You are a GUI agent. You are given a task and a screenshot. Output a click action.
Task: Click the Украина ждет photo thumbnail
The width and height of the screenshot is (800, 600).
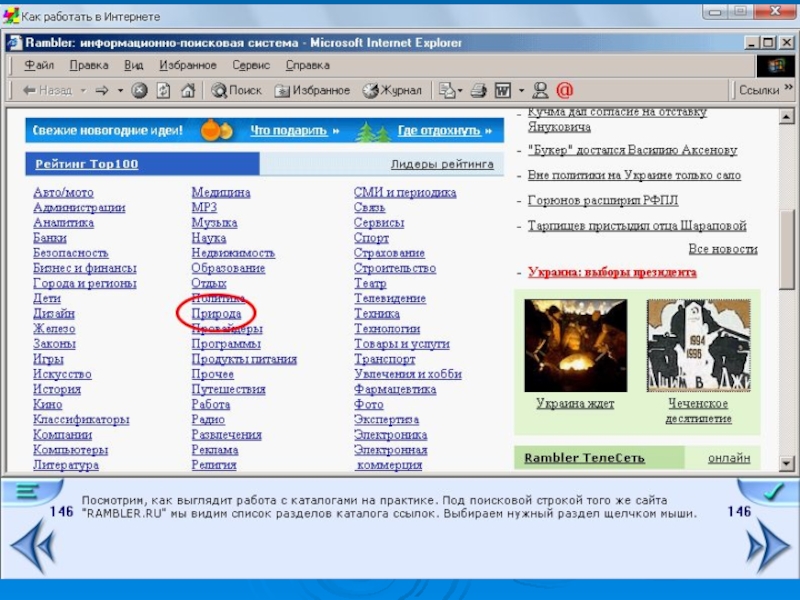(x=575, y=346)
